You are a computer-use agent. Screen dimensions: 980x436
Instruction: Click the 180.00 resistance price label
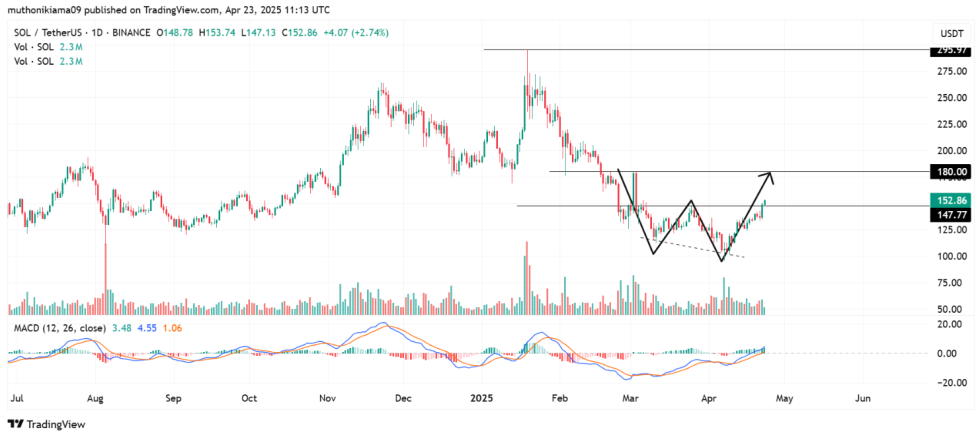point(948,172)
